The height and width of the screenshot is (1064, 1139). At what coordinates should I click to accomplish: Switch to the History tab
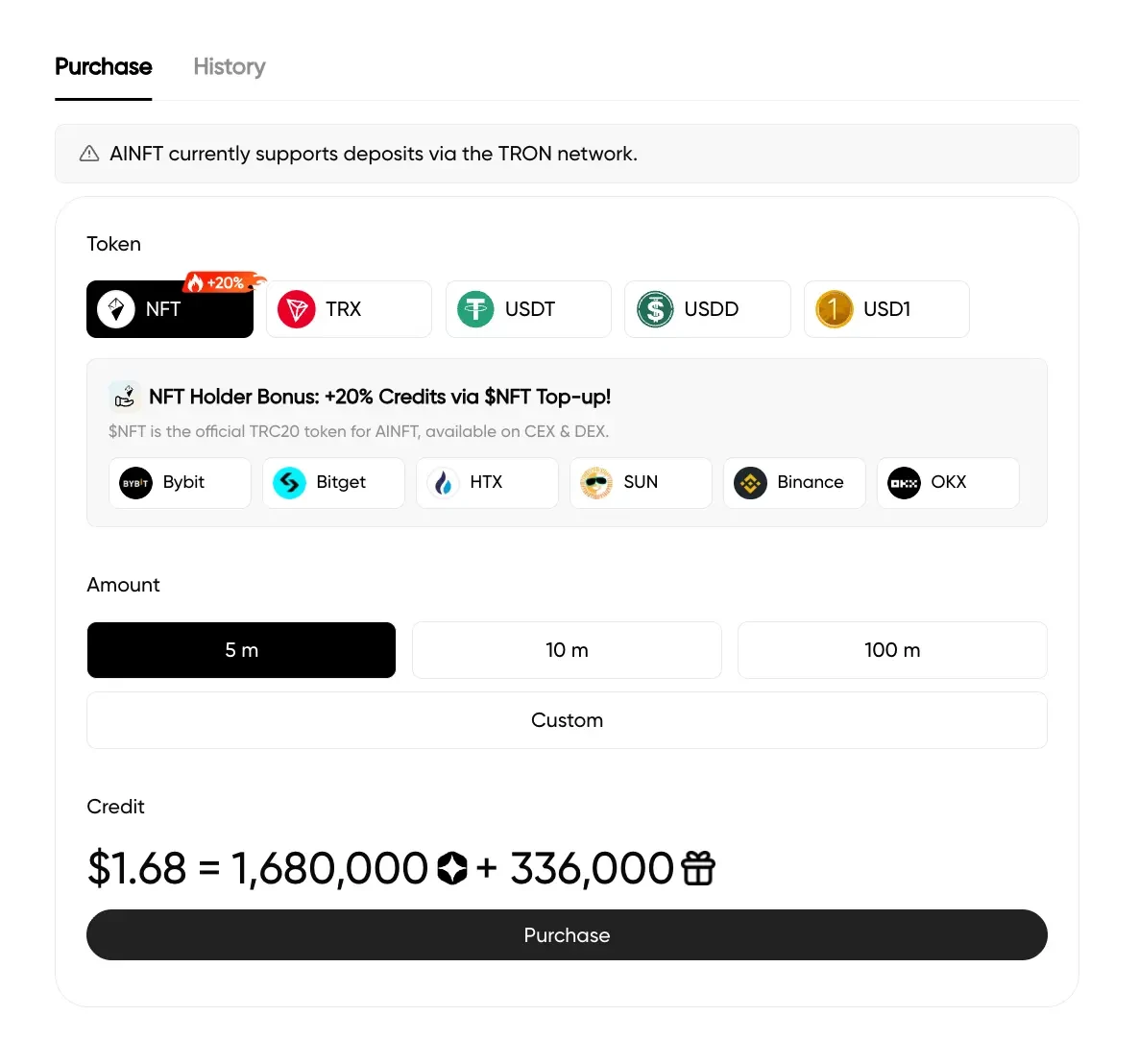coord(230,67)
